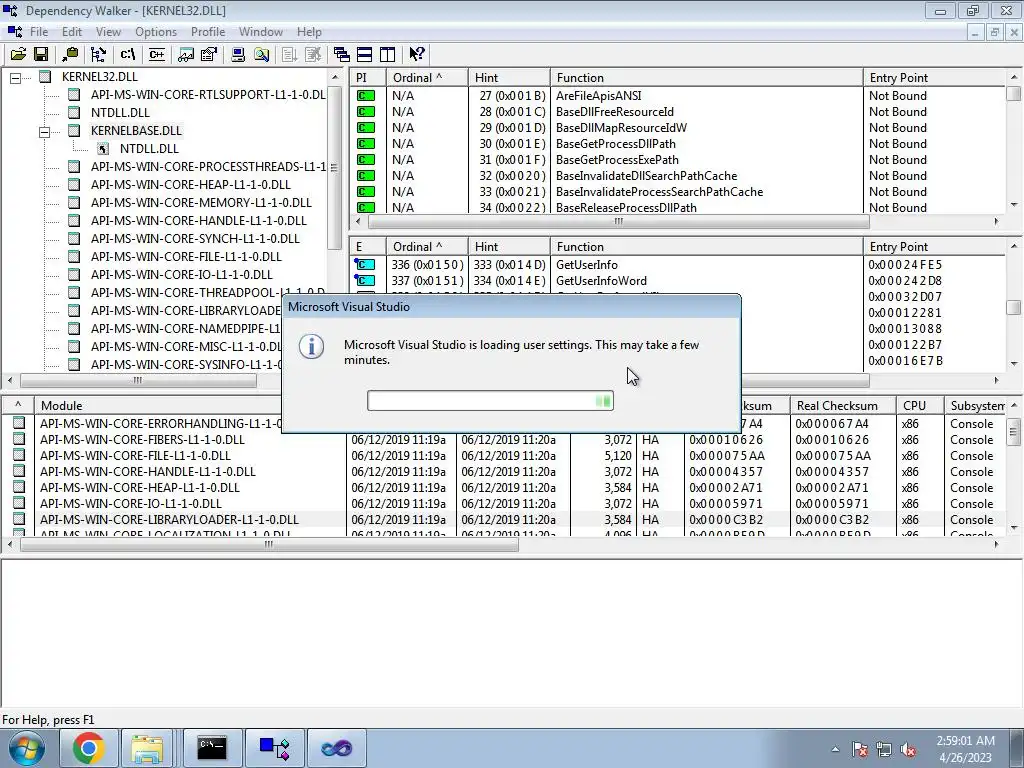Click the green import icon for AreFileApisANSI
The height and width of the screenshot is (768, 1024).
click(366, 95)
